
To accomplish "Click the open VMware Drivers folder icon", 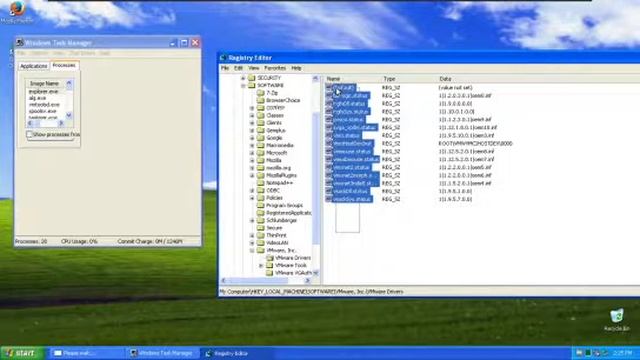I will (x=270, y=258).
